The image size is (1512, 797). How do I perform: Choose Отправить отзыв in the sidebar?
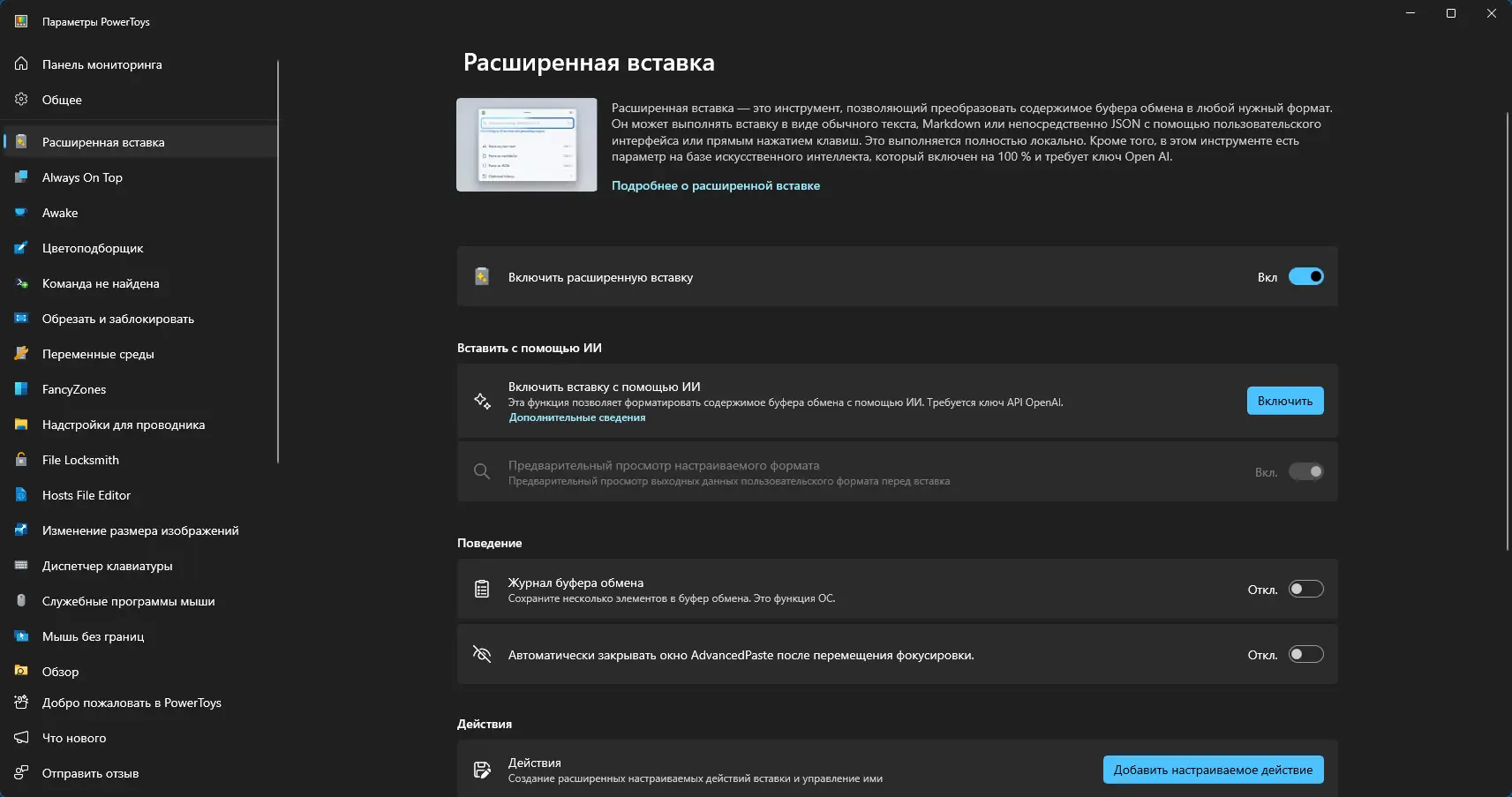coord(141,773)
